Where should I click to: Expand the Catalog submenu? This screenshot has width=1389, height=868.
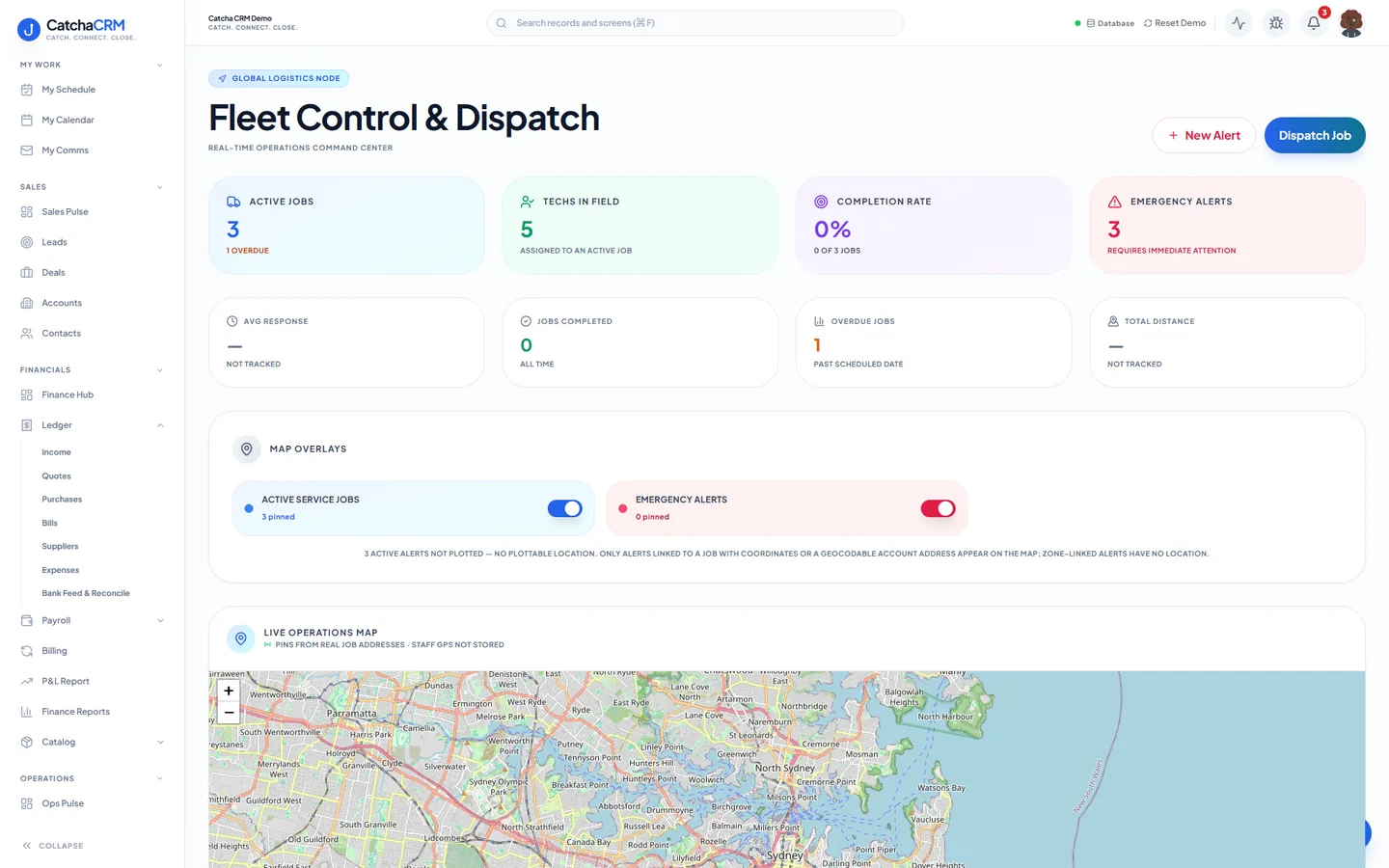[160, 743]
